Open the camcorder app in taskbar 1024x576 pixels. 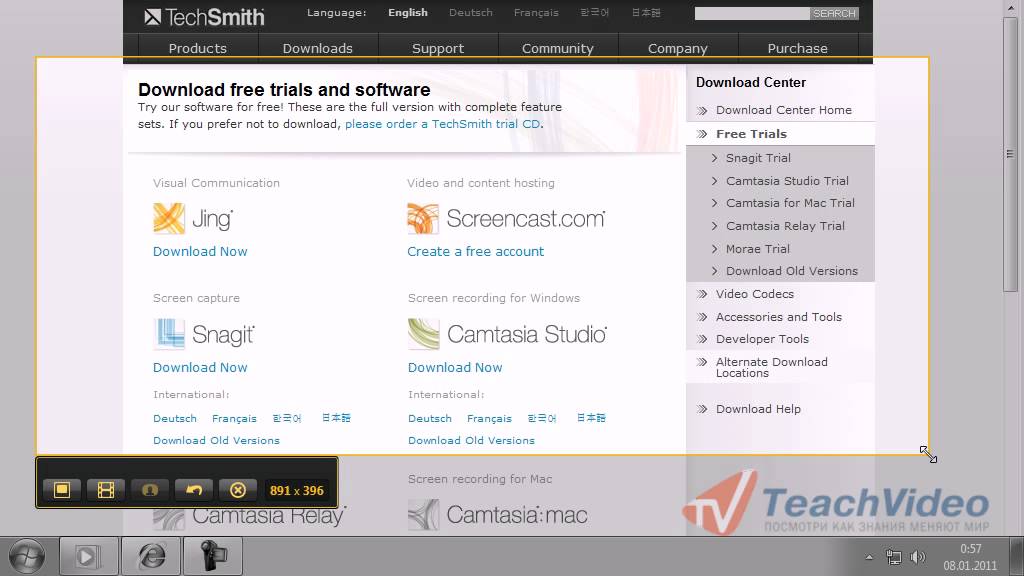213,556
